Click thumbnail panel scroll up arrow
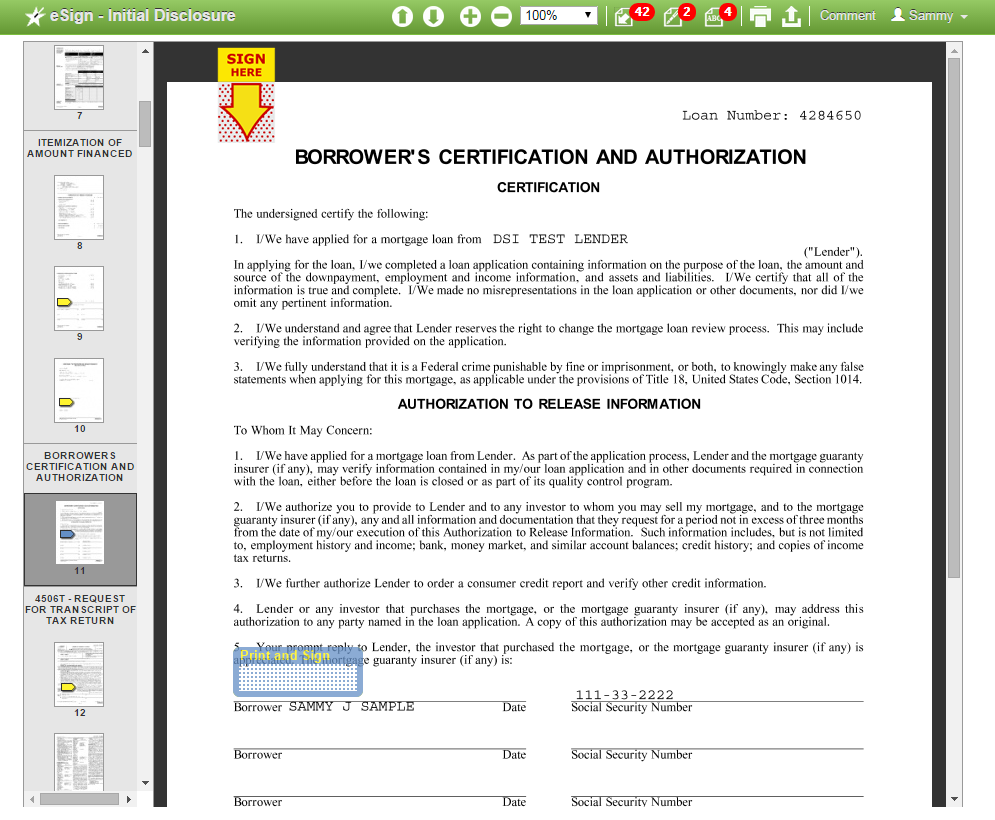 [x=145, y=51]
